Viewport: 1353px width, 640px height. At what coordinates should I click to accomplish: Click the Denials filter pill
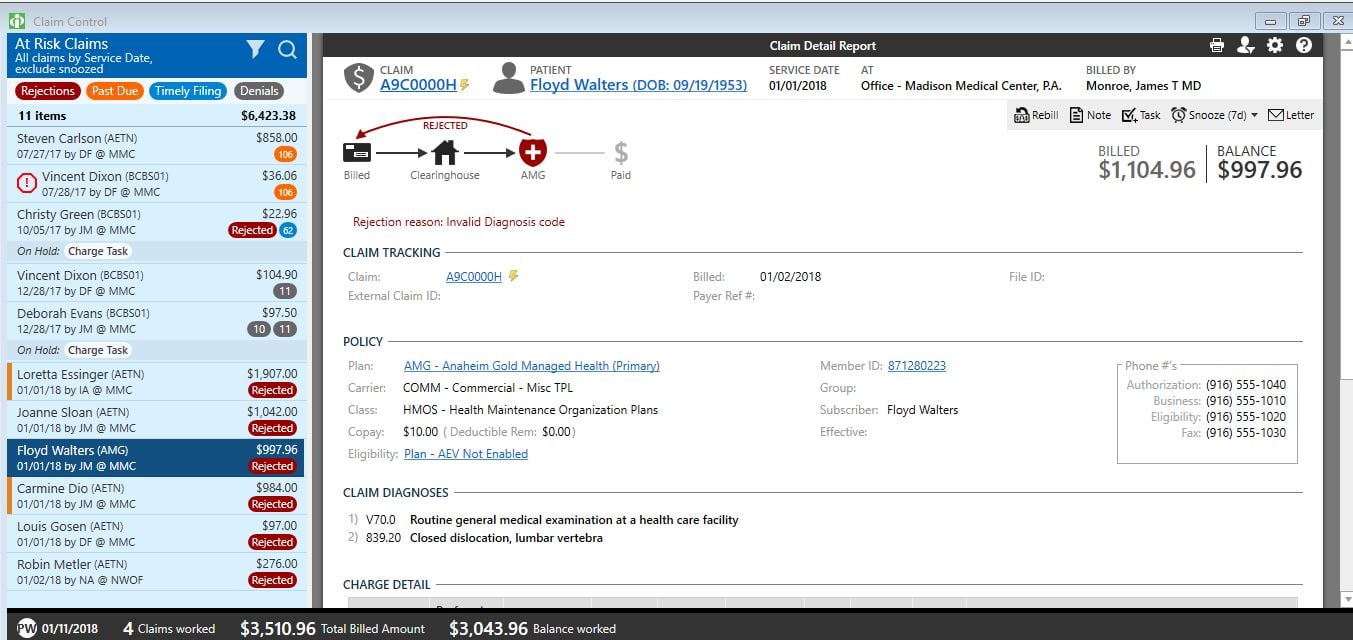coord(259,91)
